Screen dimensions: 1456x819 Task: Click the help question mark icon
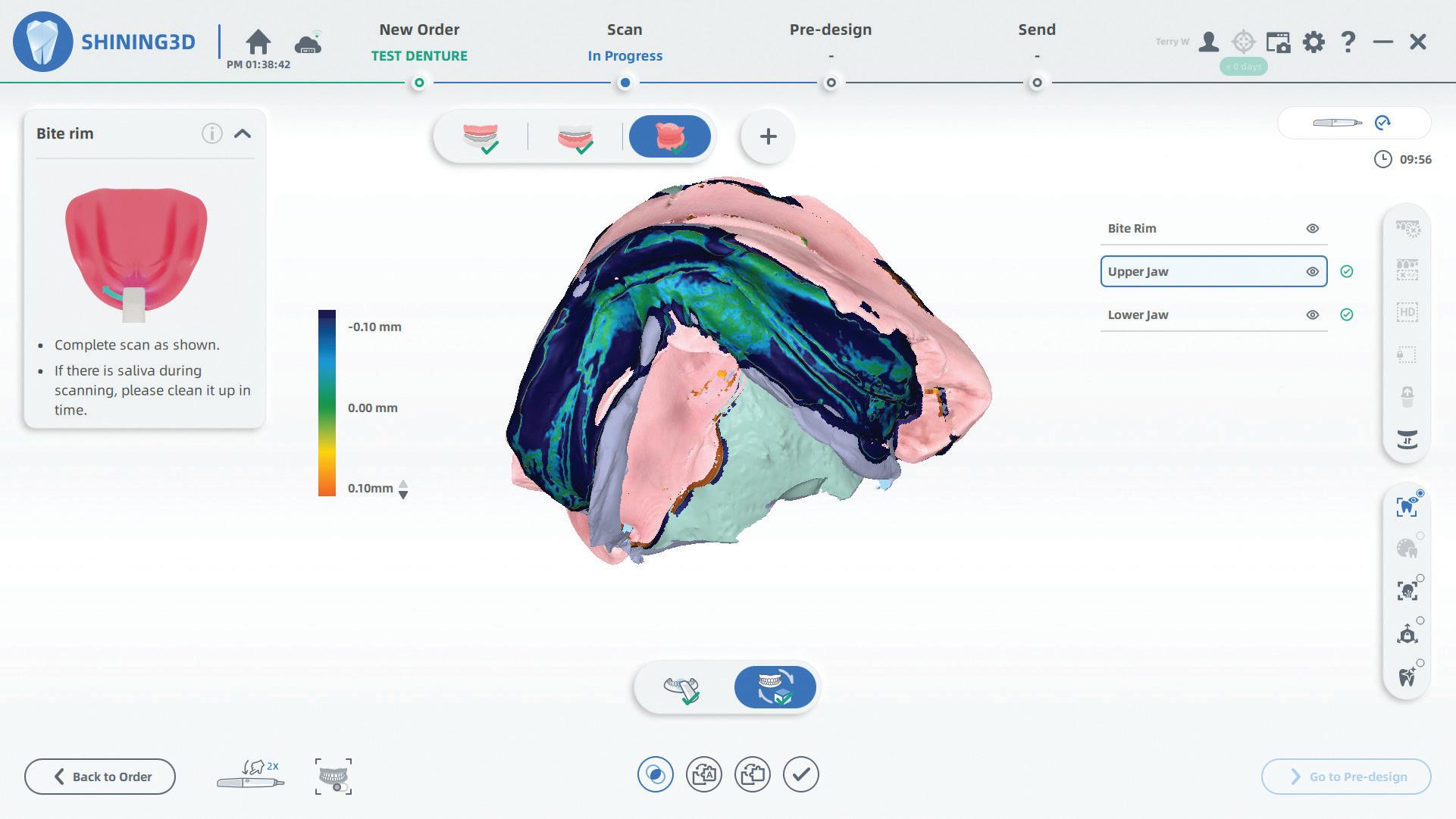(1348, 42)
